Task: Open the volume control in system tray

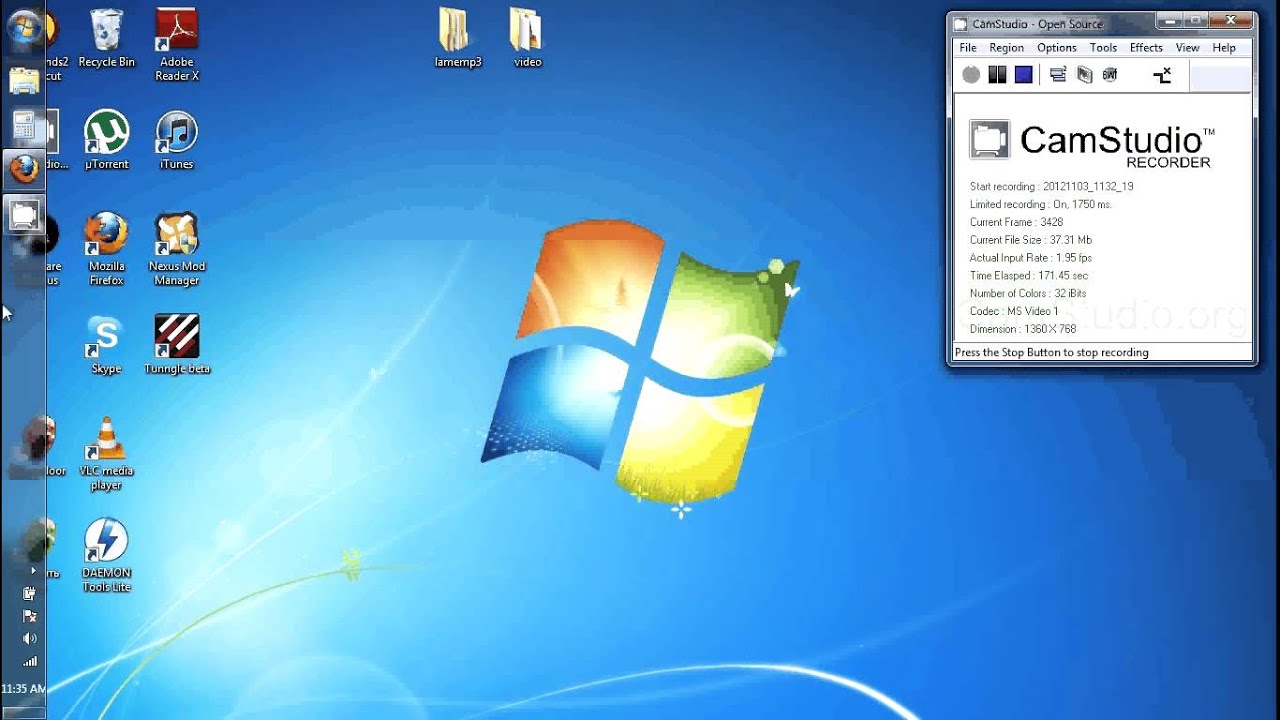Action: pos(30,638)
